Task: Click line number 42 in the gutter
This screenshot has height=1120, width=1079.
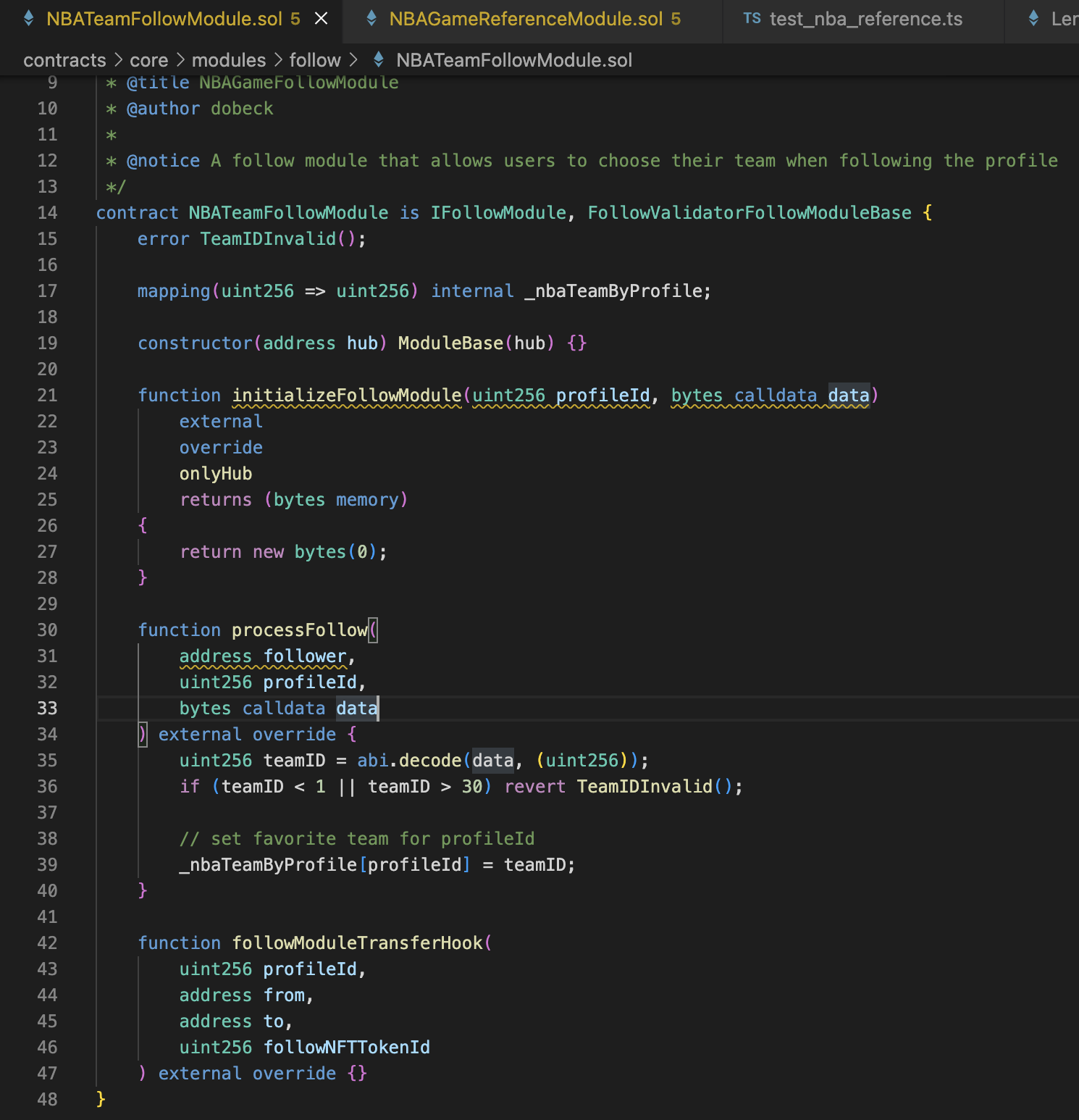Action: pyautogui.click(x=47, y=943)
